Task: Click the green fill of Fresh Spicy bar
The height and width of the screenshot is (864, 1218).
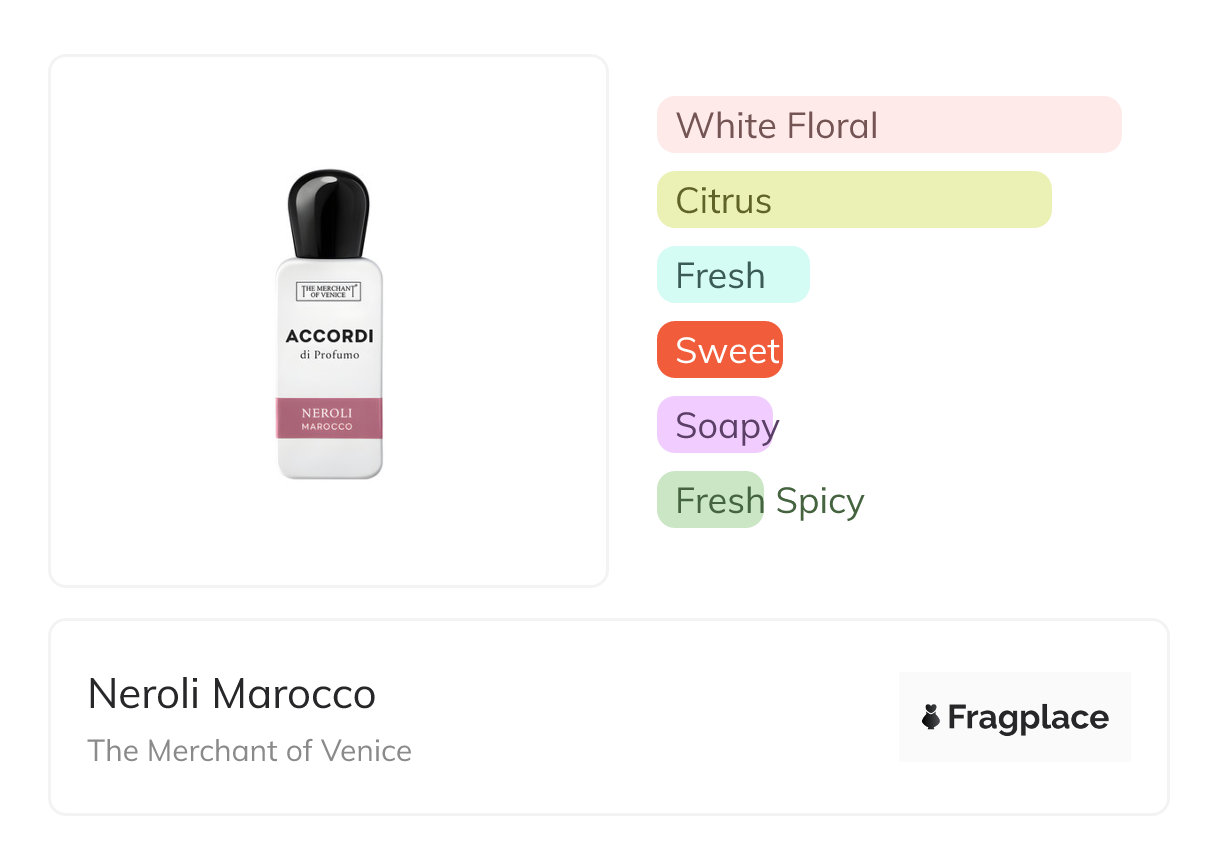Action: click(x=709, y=500)
